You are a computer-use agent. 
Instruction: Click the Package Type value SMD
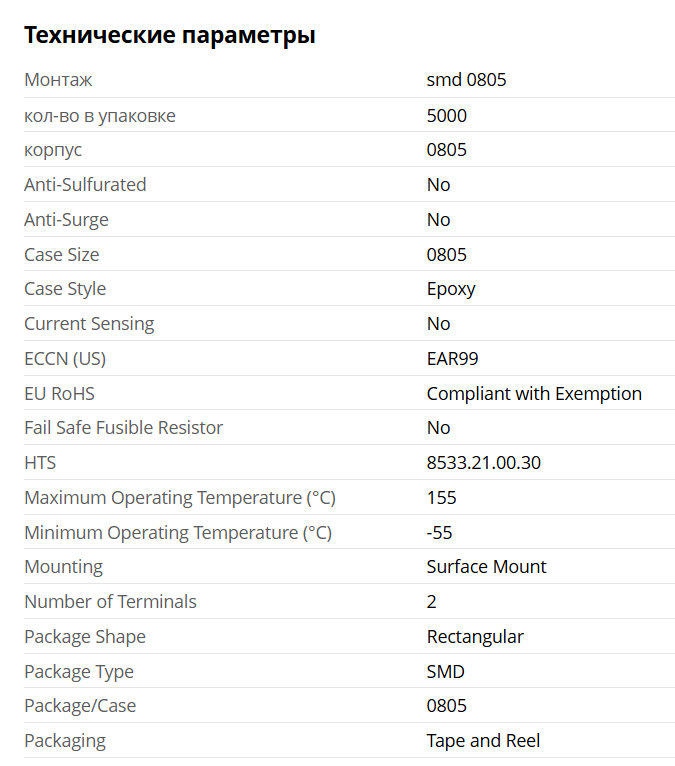[445, 672]
